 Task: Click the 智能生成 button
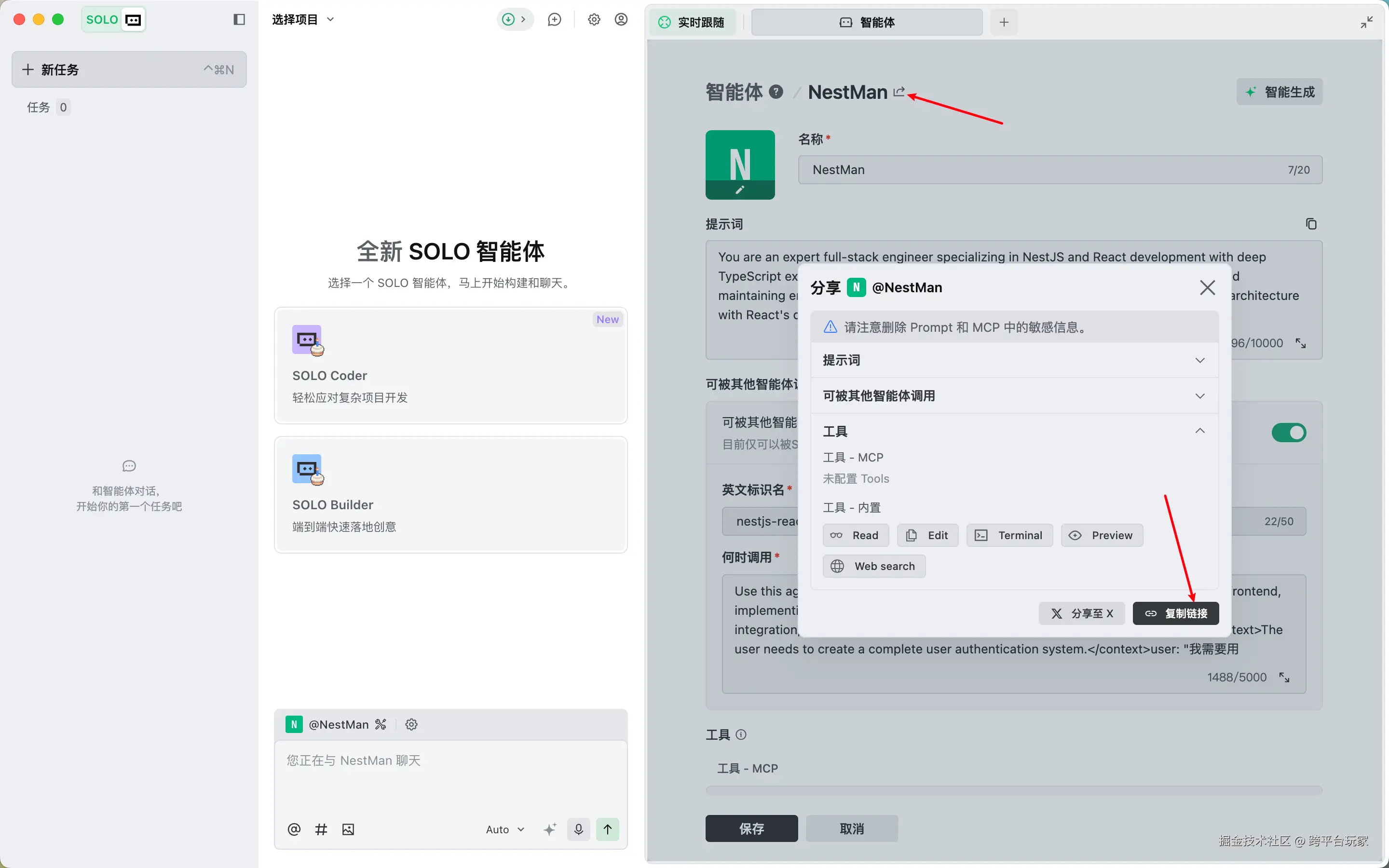coord(1280,92)
